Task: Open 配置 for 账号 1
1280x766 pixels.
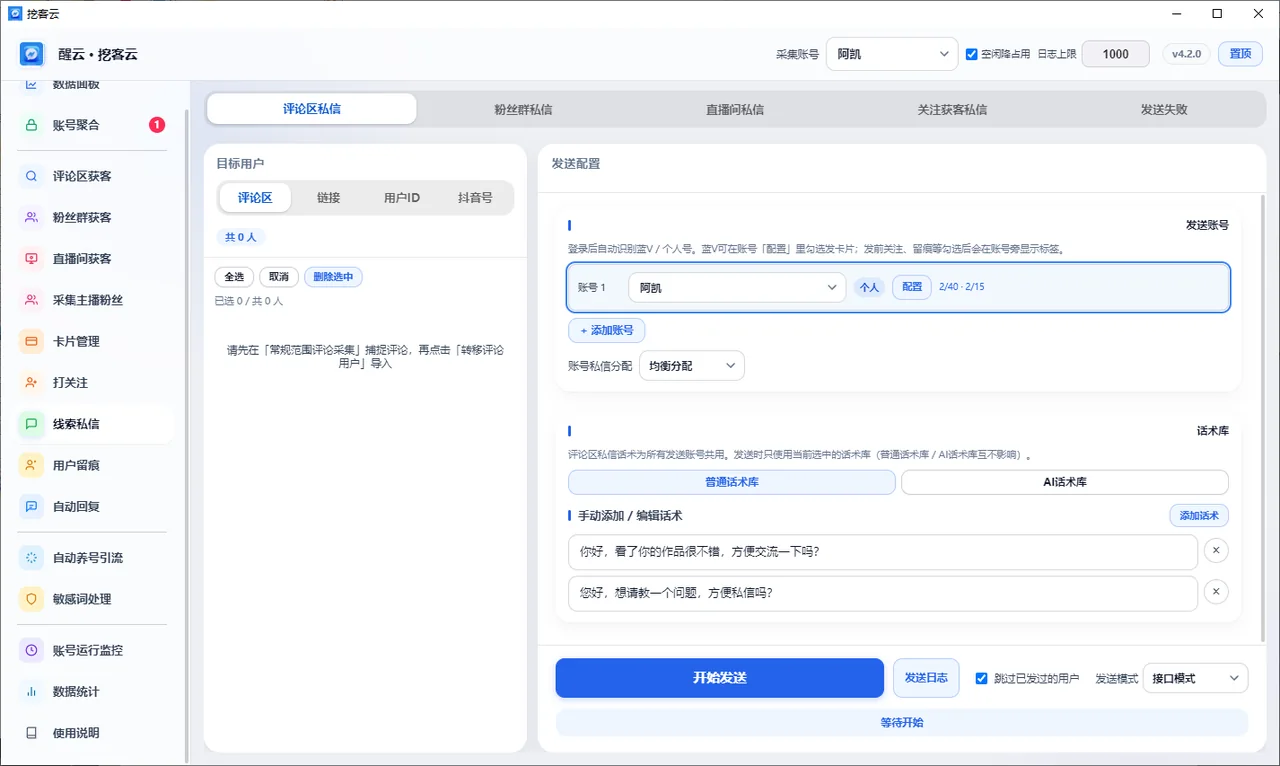Action: pos(912,287)
